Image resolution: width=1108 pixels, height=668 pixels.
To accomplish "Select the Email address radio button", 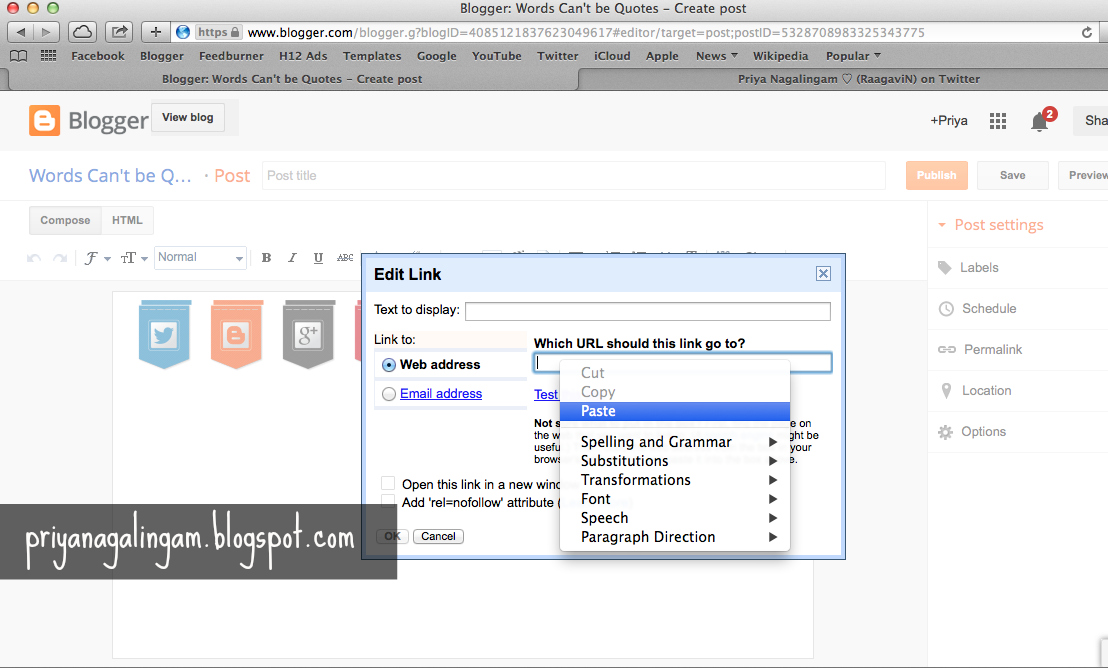I will coord(389,394).
